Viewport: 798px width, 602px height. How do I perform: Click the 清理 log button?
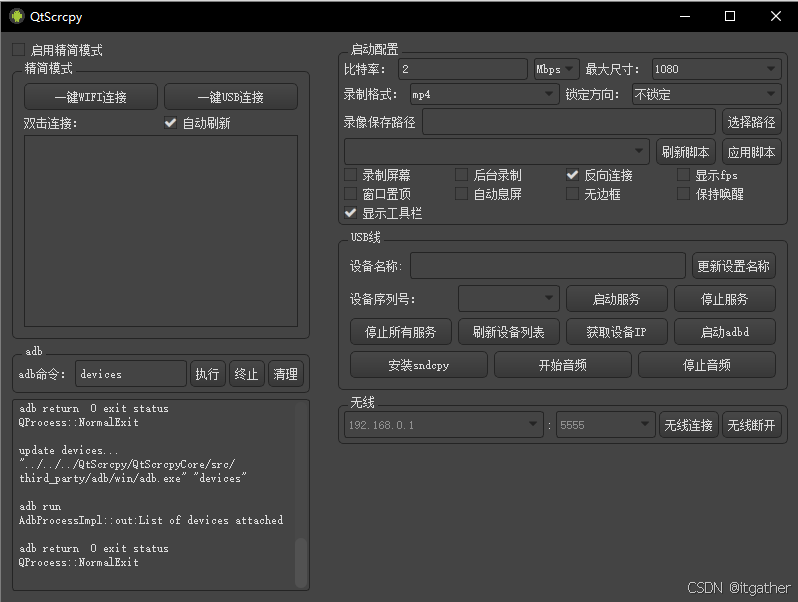click(286, 374)
